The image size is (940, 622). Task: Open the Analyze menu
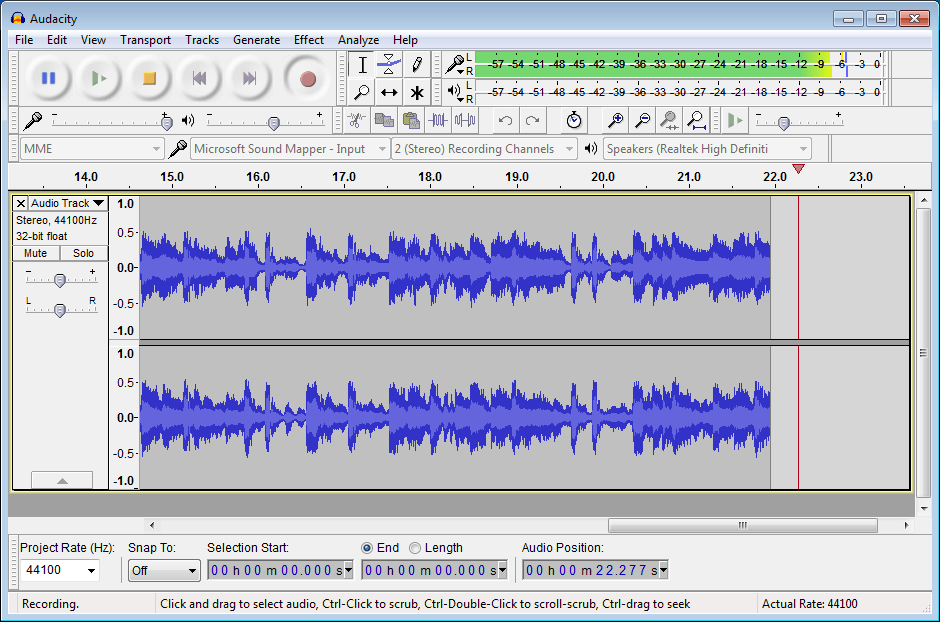358,40
